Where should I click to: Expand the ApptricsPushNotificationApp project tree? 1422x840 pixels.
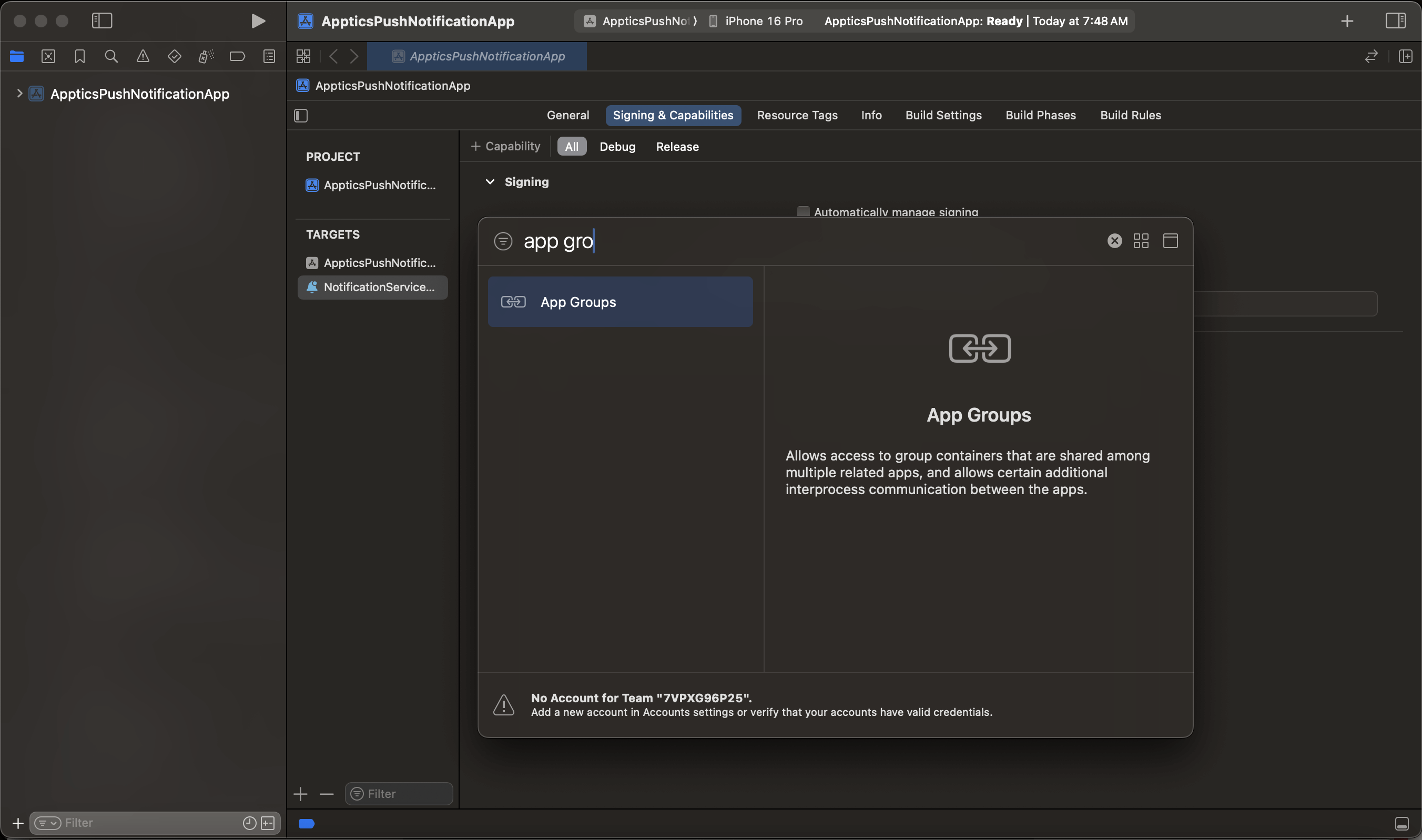click(x=19, y=94)
